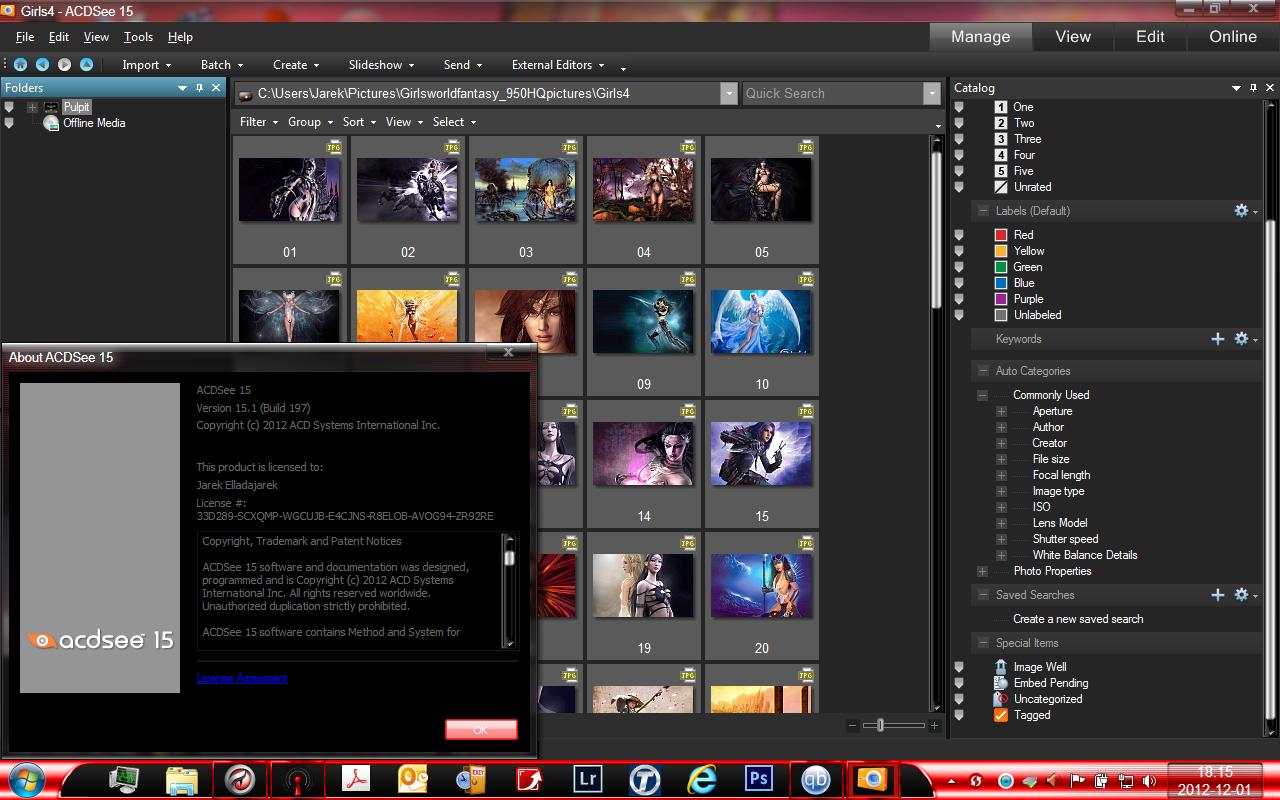Image resolution: width=1280 pixels, height=800 pixels.
Task: Open the Create toolbar button
Action: [295, 65]
